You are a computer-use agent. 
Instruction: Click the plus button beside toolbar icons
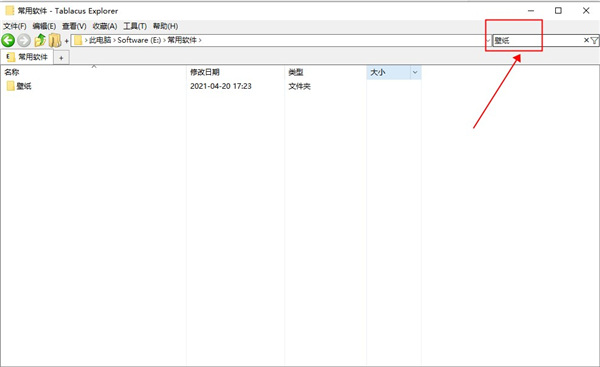pos(66,41)
